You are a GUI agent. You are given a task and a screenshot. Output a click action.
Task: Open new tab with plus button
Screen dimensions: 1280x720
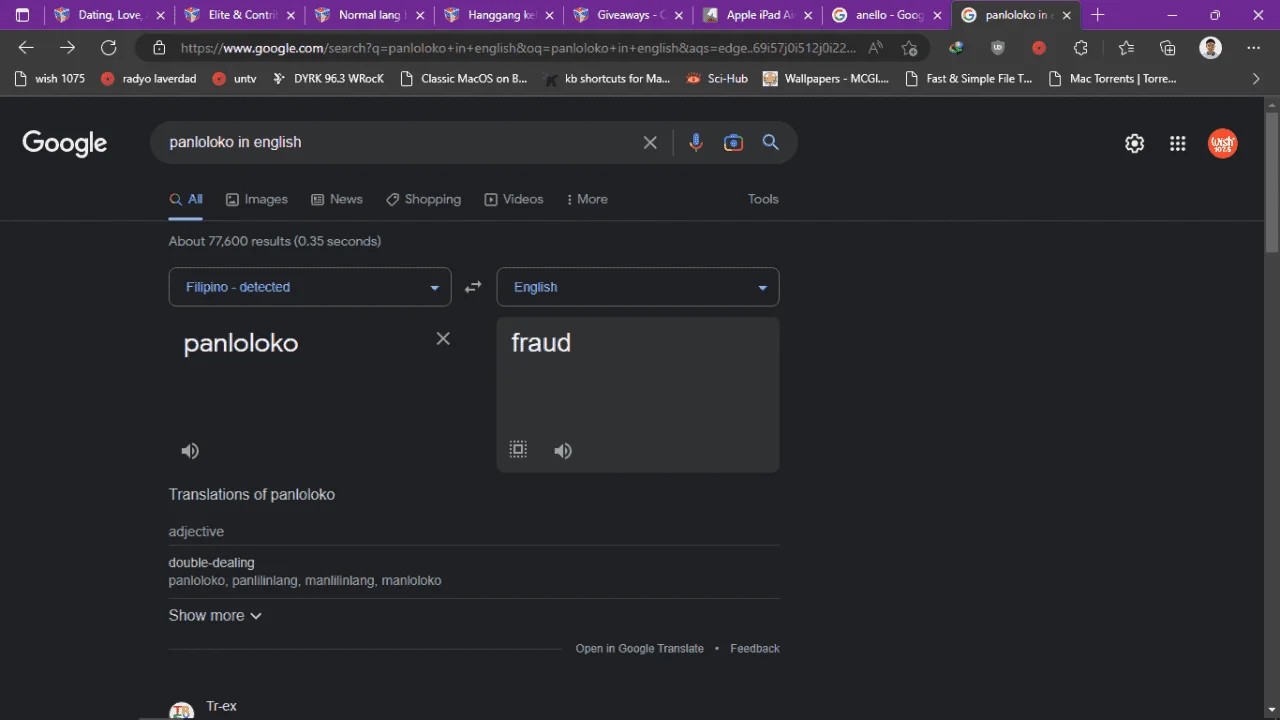[1098, 15]
